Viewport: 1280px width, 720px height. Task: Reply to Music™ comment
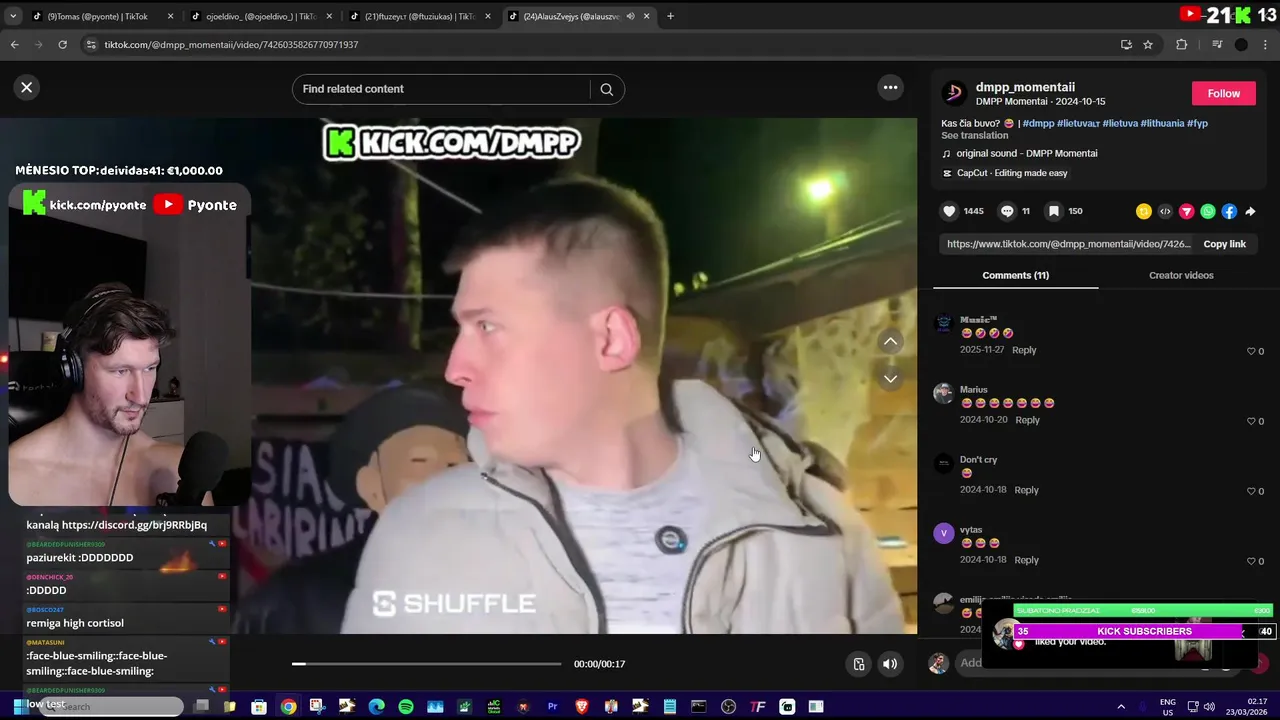coord(1024,350)
